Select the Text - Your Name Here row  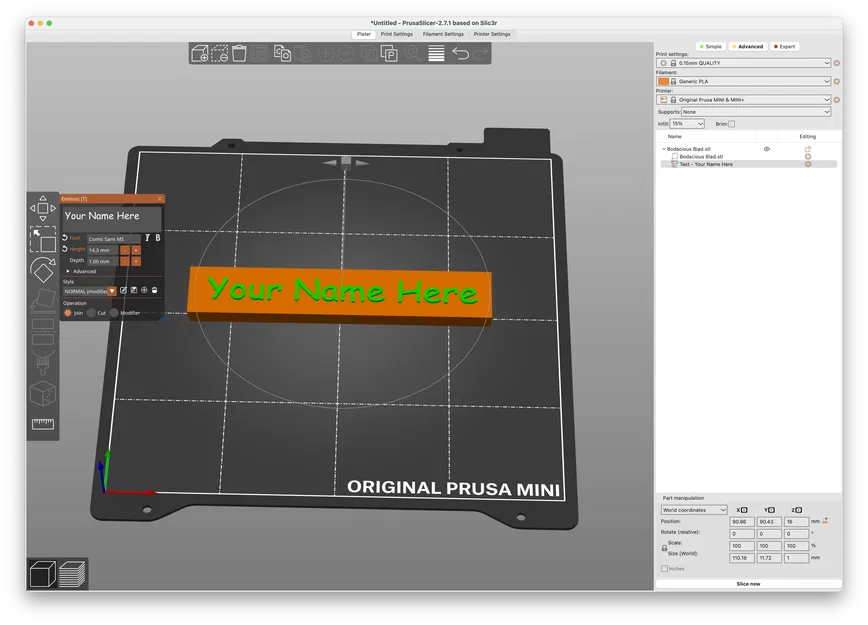tap(748, 164)
